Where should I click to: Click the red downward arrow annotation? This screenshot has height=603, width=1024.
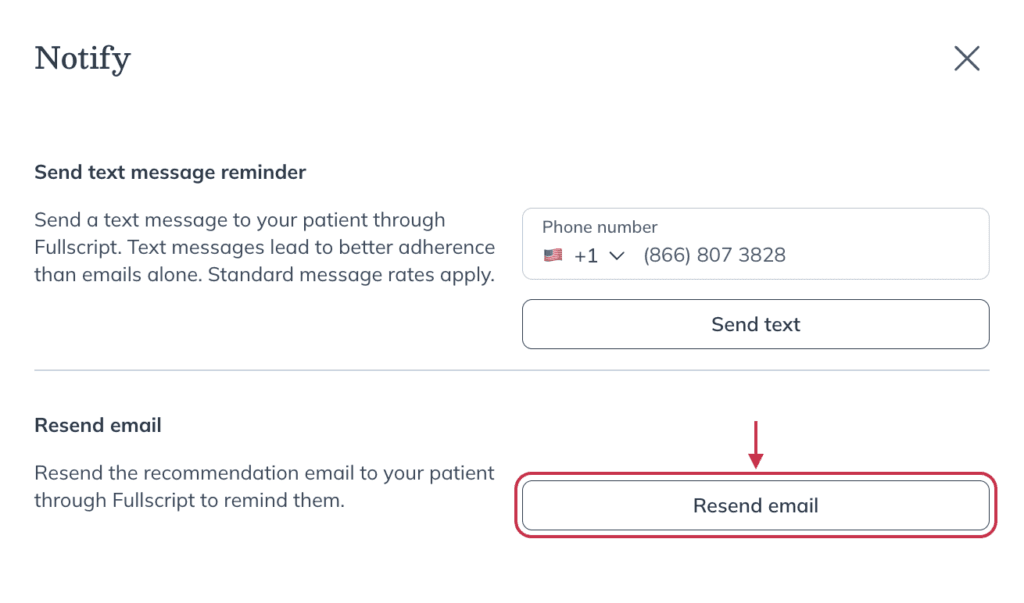(x=756, y=445)
